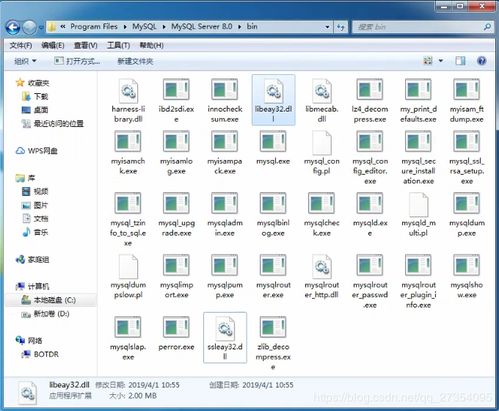Click Program Files in the address breadcrumb
This screenshot has width=499, height=411.
[94, 27]
